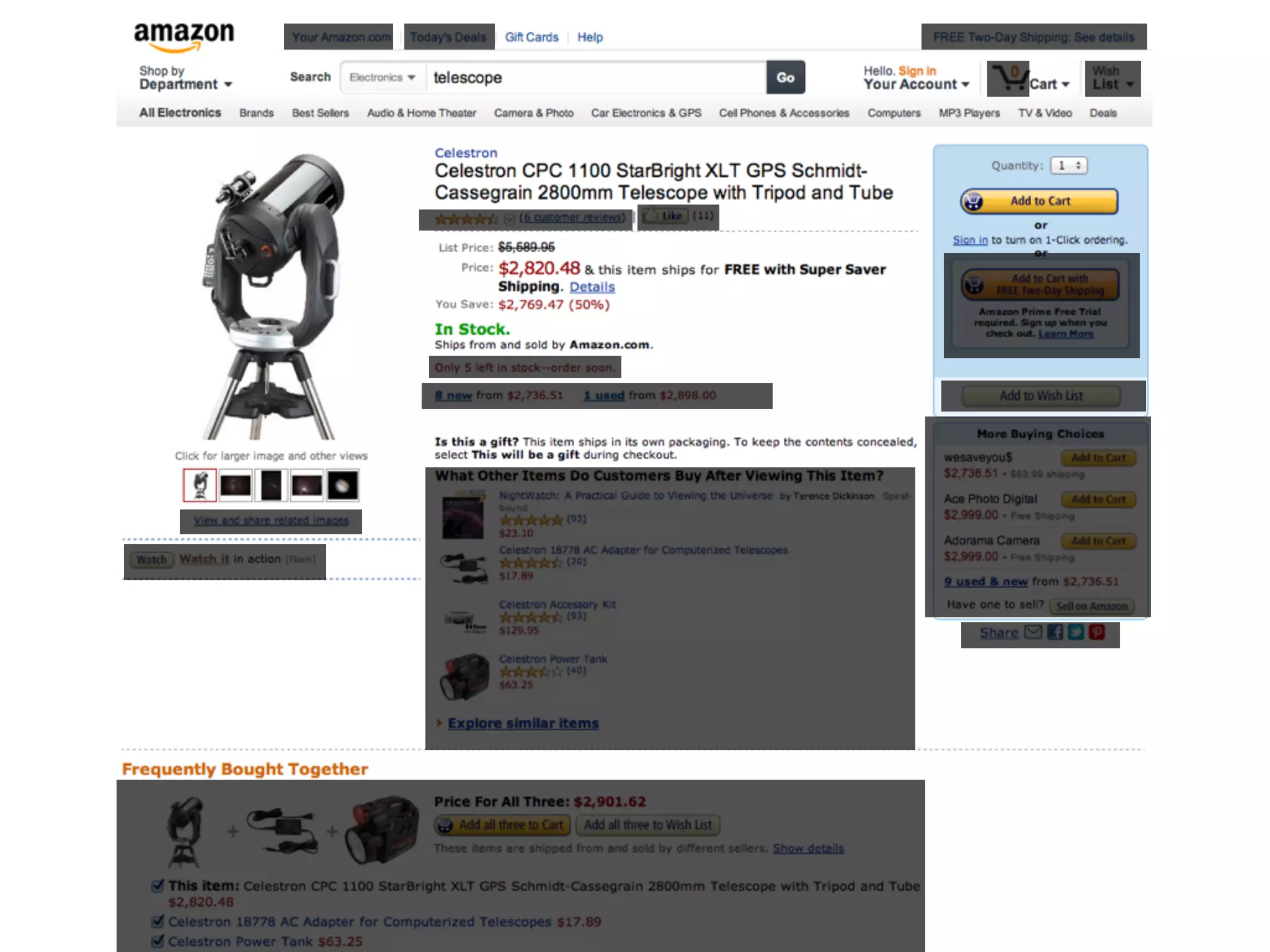
Task: Open the shopping cart icon
Action: click(x=1008, y=79)
